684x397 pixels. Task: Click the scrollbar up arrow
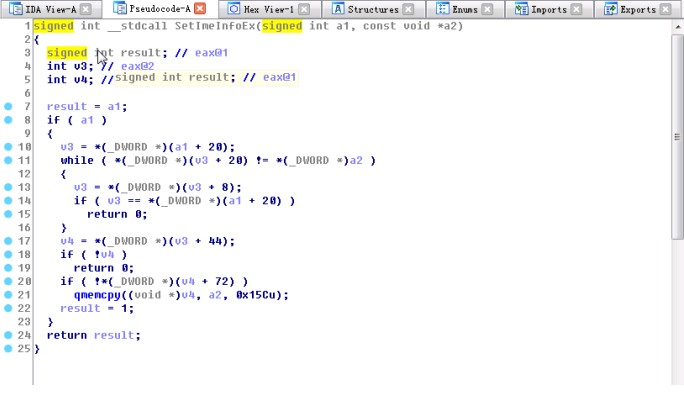click(x=677, y=27)
